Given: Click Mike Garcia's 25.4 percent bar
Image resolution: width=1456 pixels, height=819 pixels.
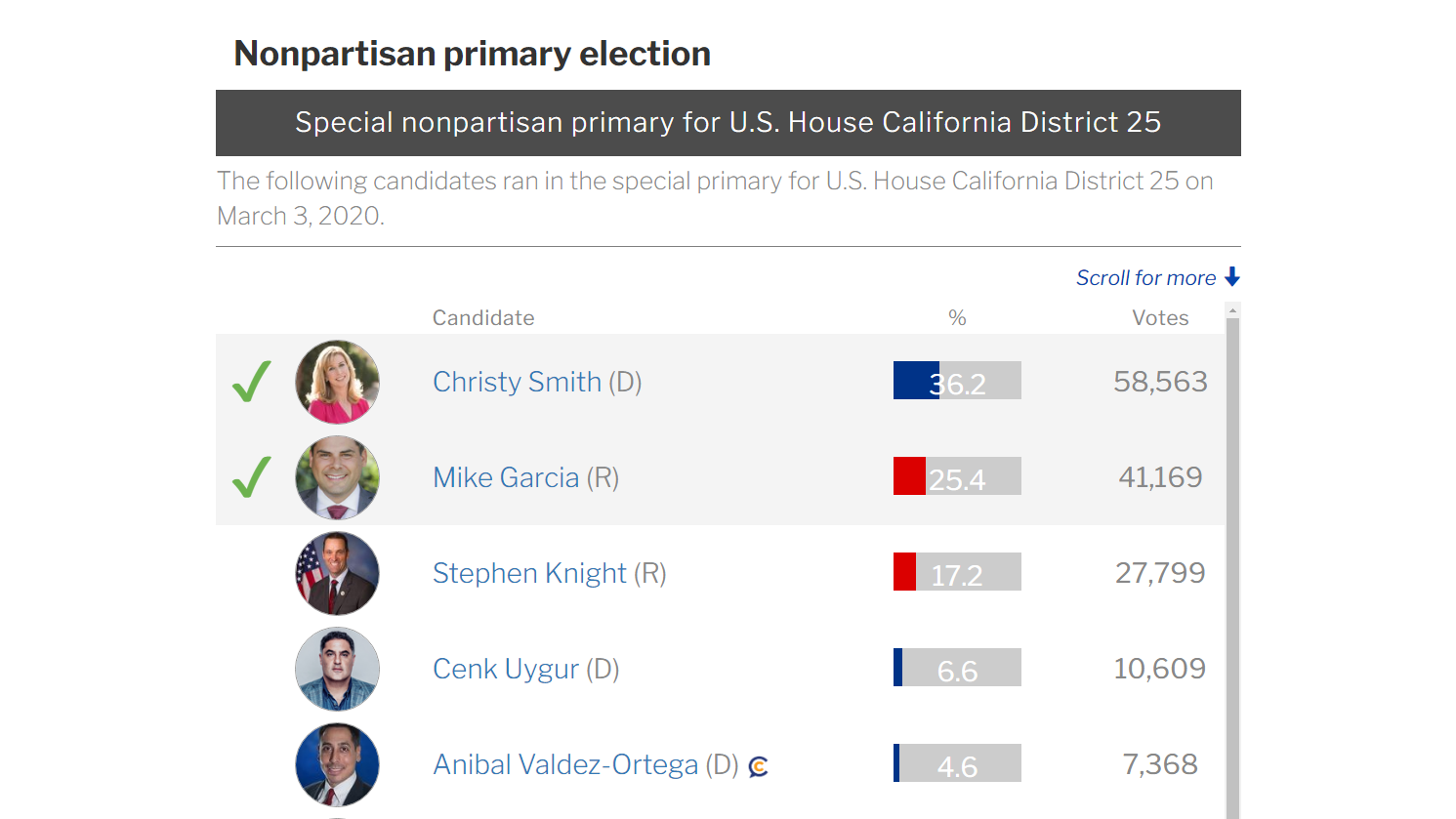Looking at the screenshot, I should 957,476.
